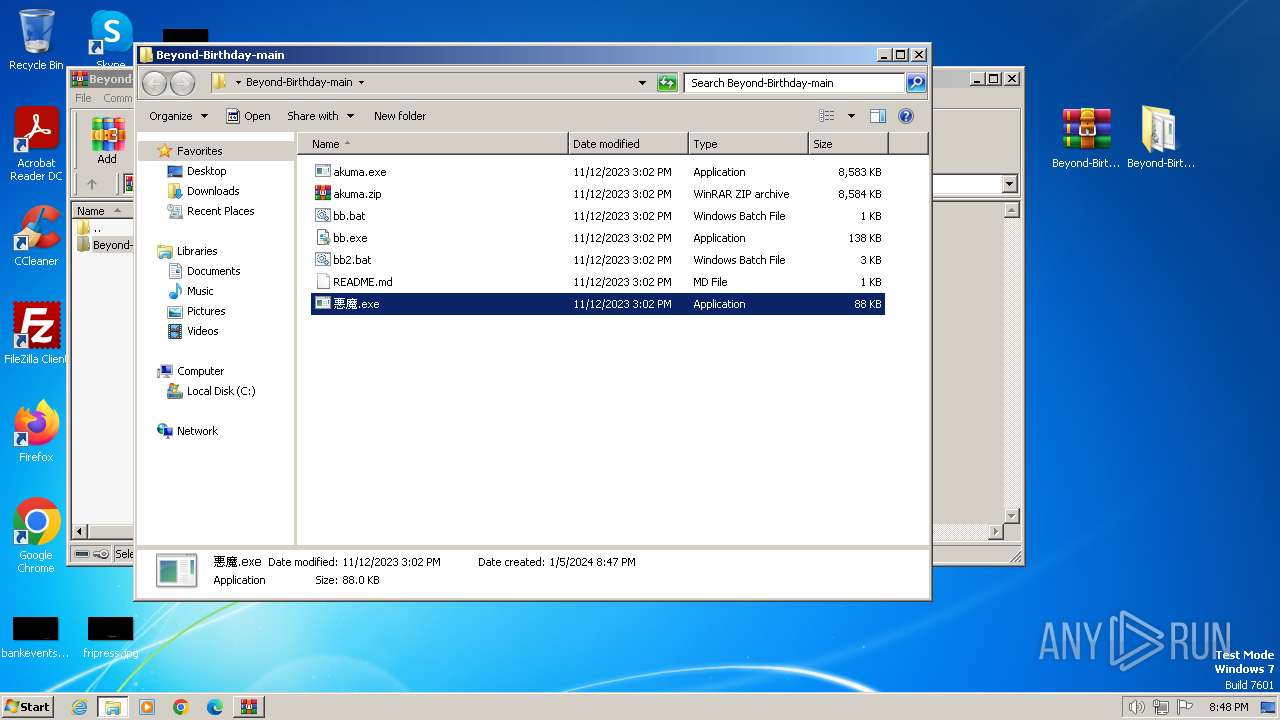This screenshot has width=1280, height=720.
Task: Expand the views options arrow
Action: tap(851, 116)
